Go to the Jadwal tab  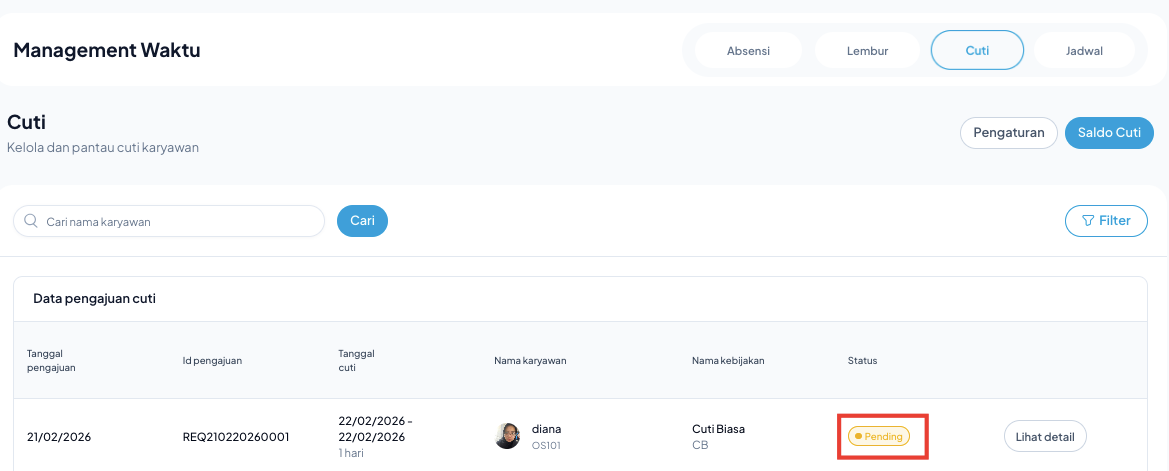pyautogui.click(x=1084, y=51)
